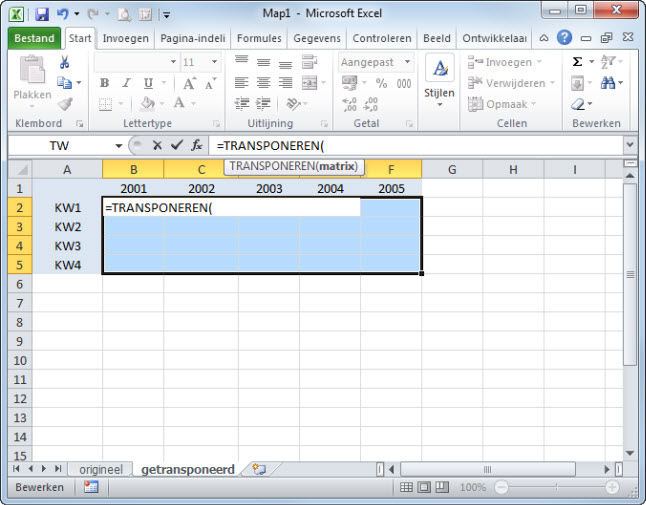Open the font size dropdown showing 11
Viewport: 646px width, 505px height.
215,62
